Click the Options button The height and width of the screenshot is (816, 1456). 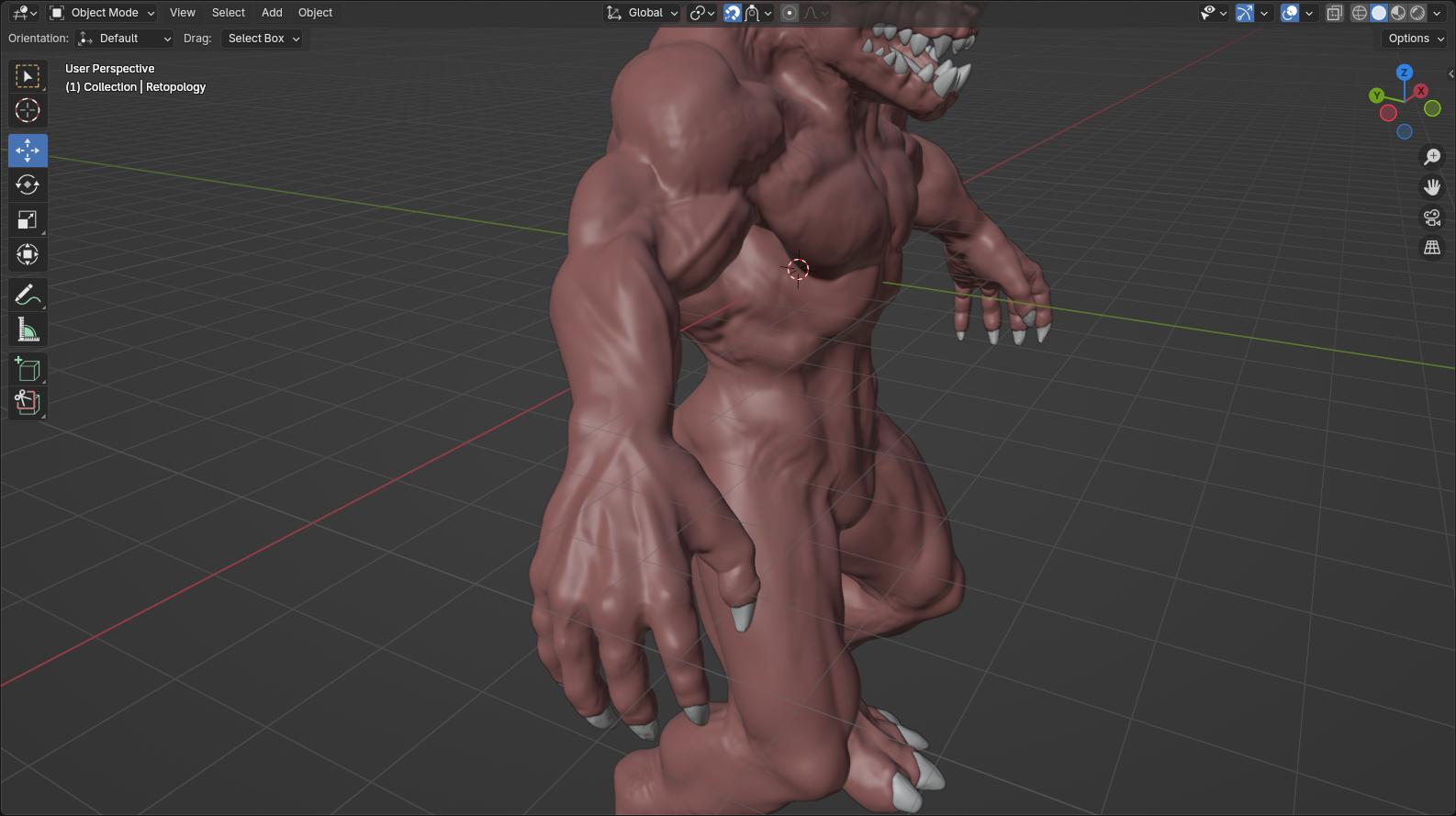[x=1415, y=39]
